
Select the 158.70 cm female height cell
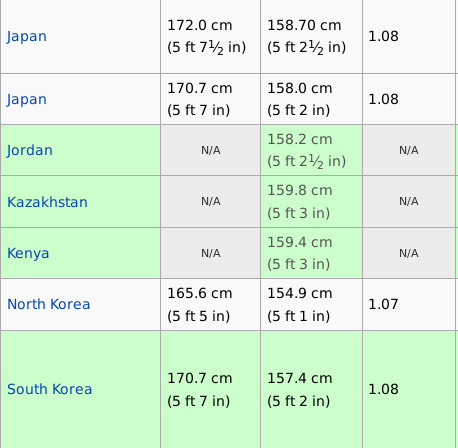coord(311,37)
